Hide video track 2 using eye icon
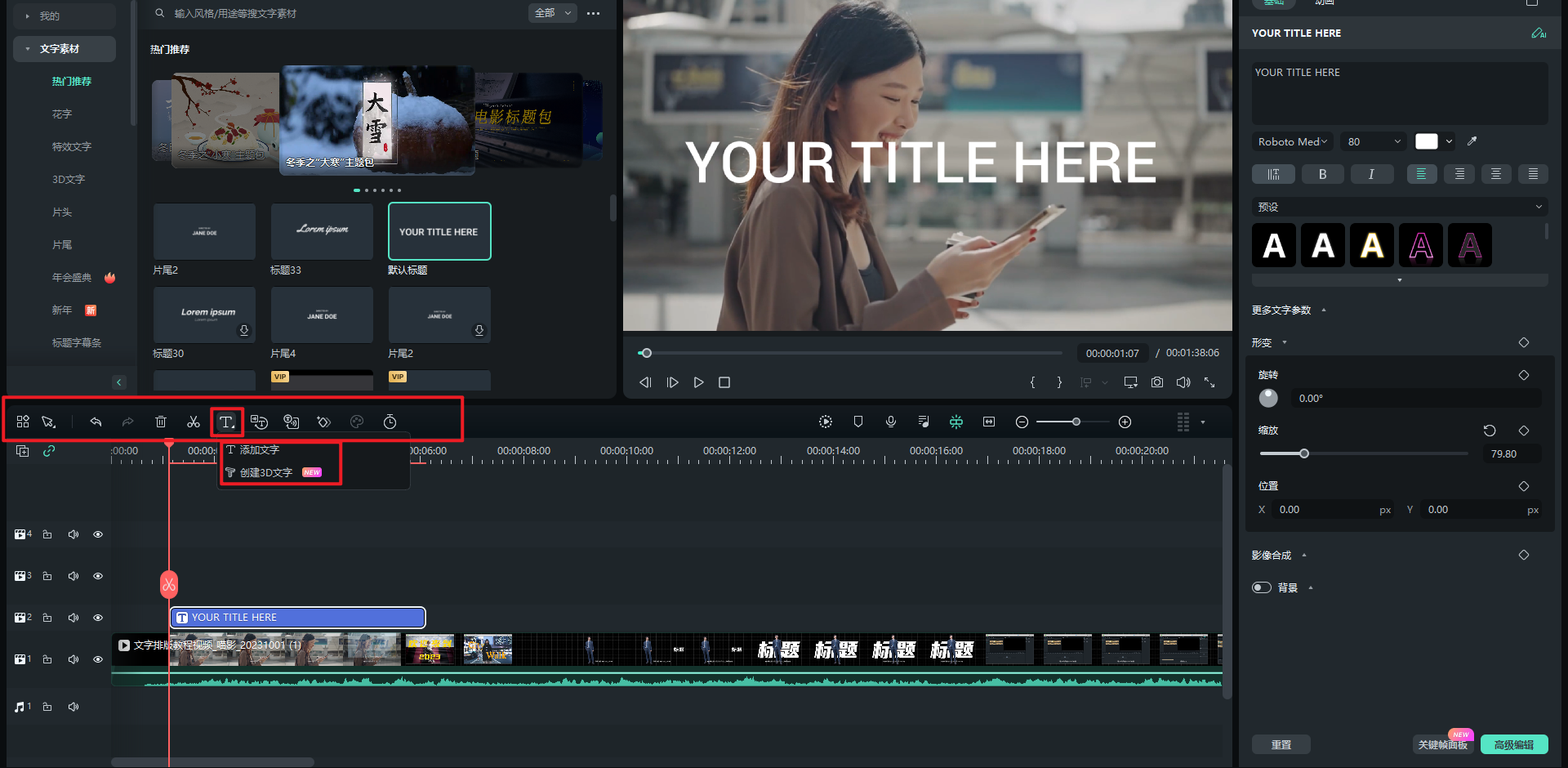The height and width of the screenshot is (768, 1568). (98, 618)
